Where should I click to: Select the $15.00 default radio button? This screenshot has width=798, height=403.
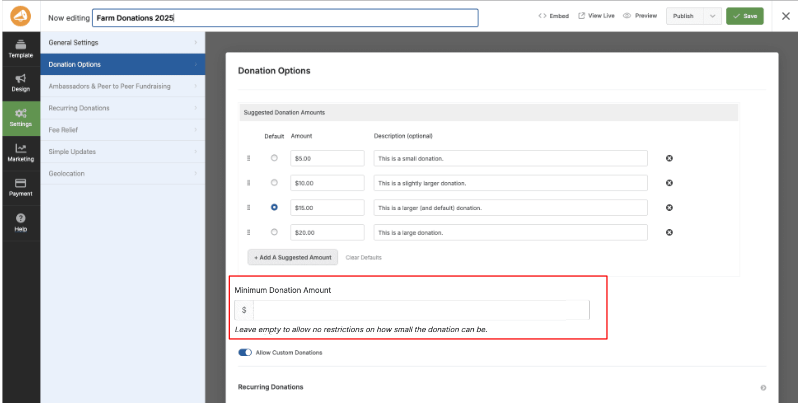tap(274, 207)
